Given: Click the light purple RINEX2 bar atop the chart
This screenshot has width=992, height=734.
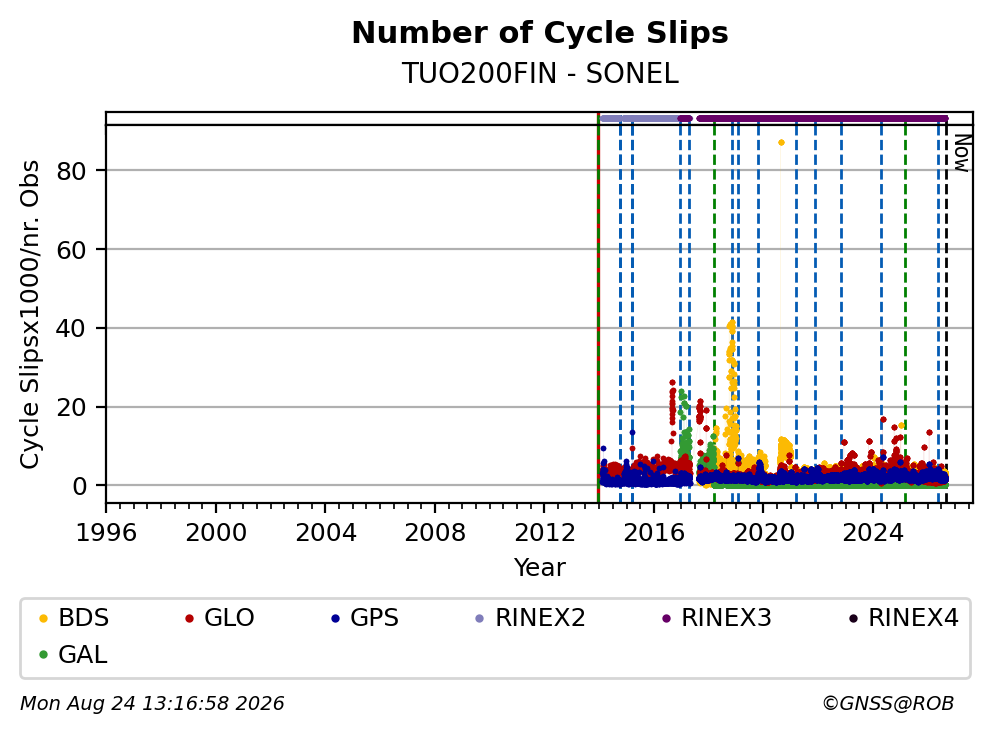Looking at the screenshot, I should tap(639, 118).
